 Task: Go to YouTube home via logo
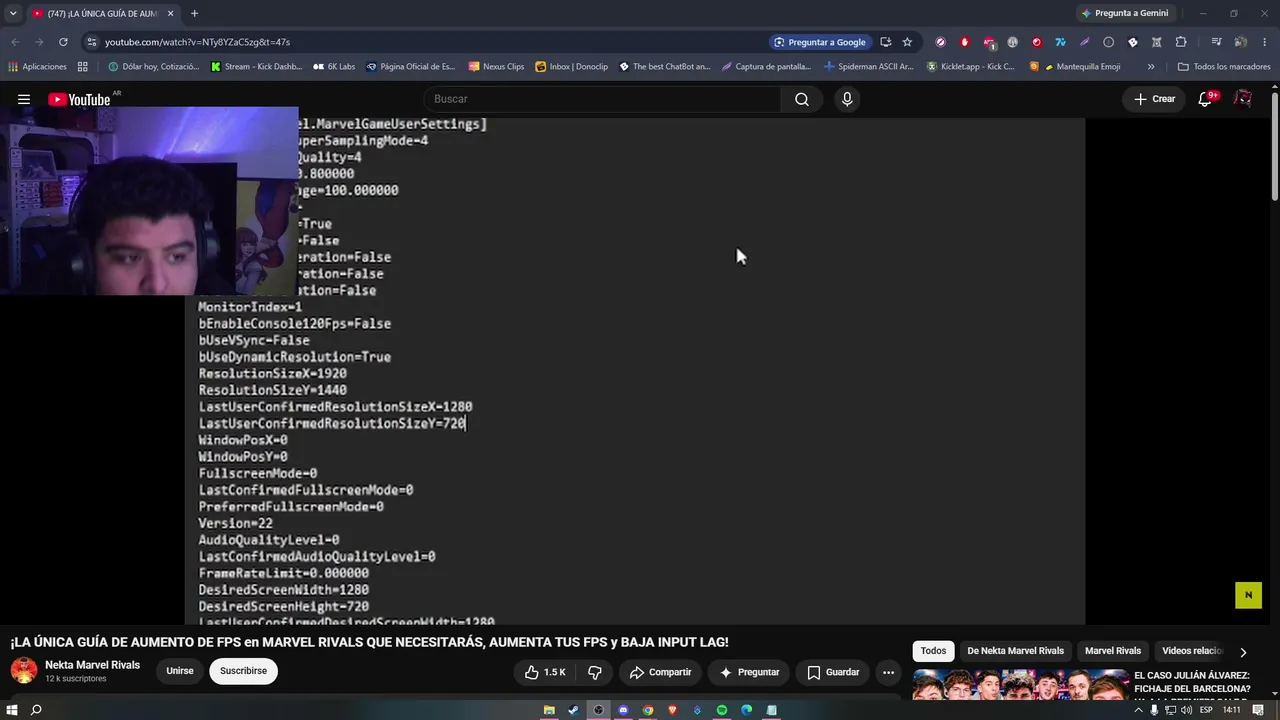(x=79, y=99)
